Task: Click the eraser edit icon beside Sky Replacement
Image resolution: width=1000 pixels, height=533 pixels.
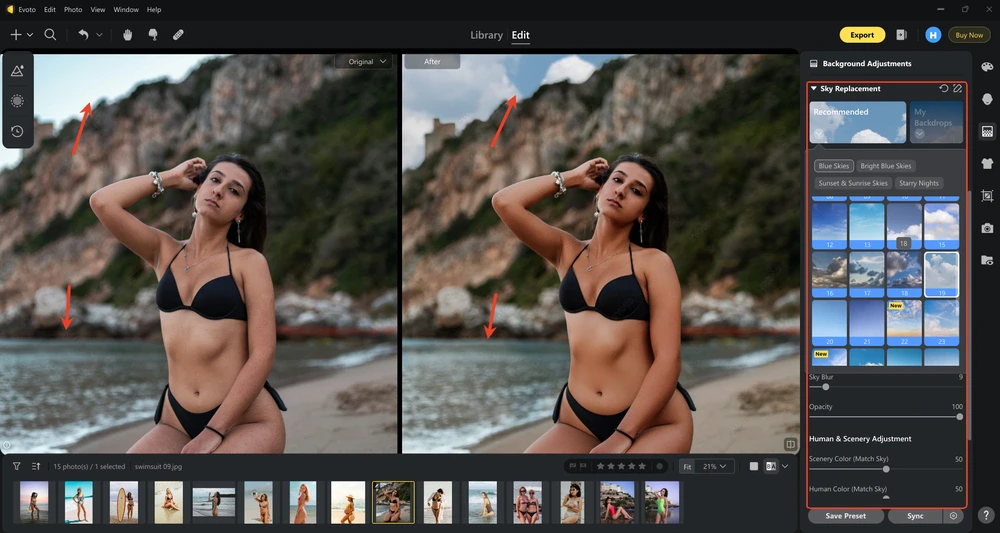Action: coord(957,89)
